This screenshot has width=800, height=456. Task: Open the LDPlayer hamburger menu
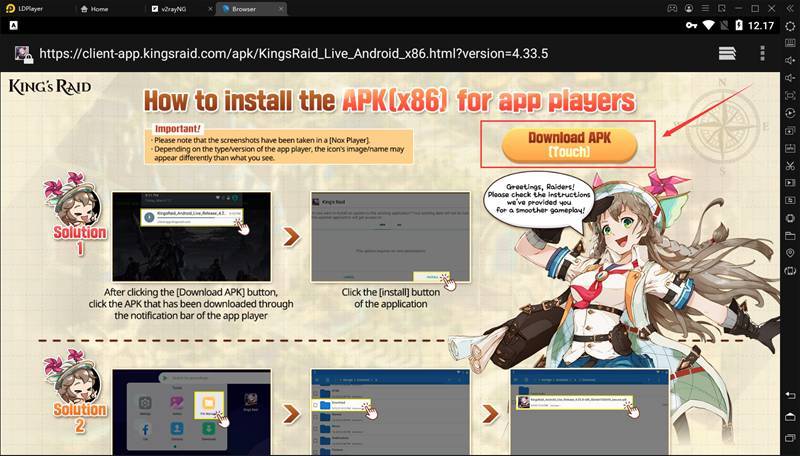(705, 9)
